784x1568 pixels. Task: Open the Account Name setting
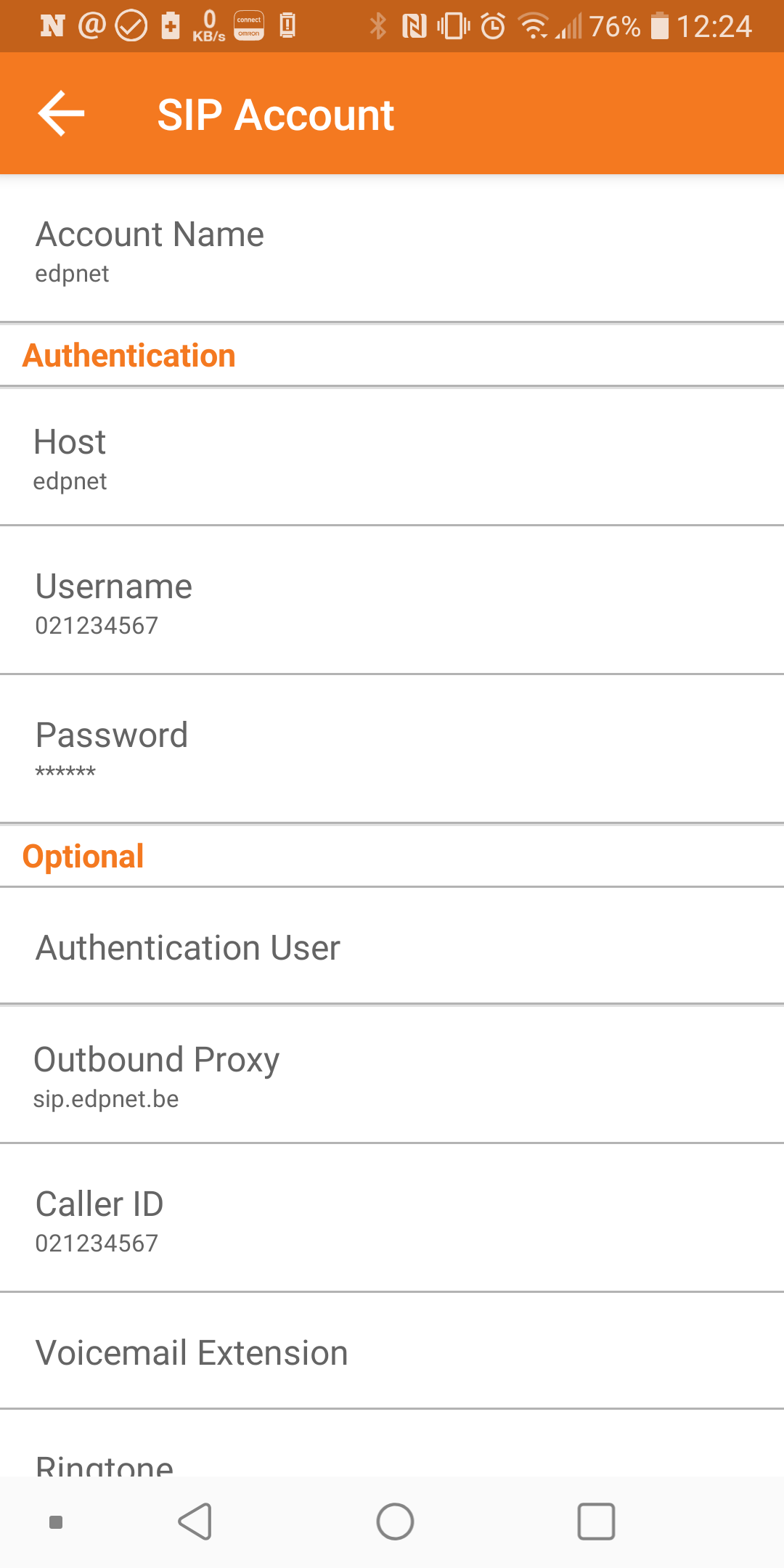click(x=392, y=250)
